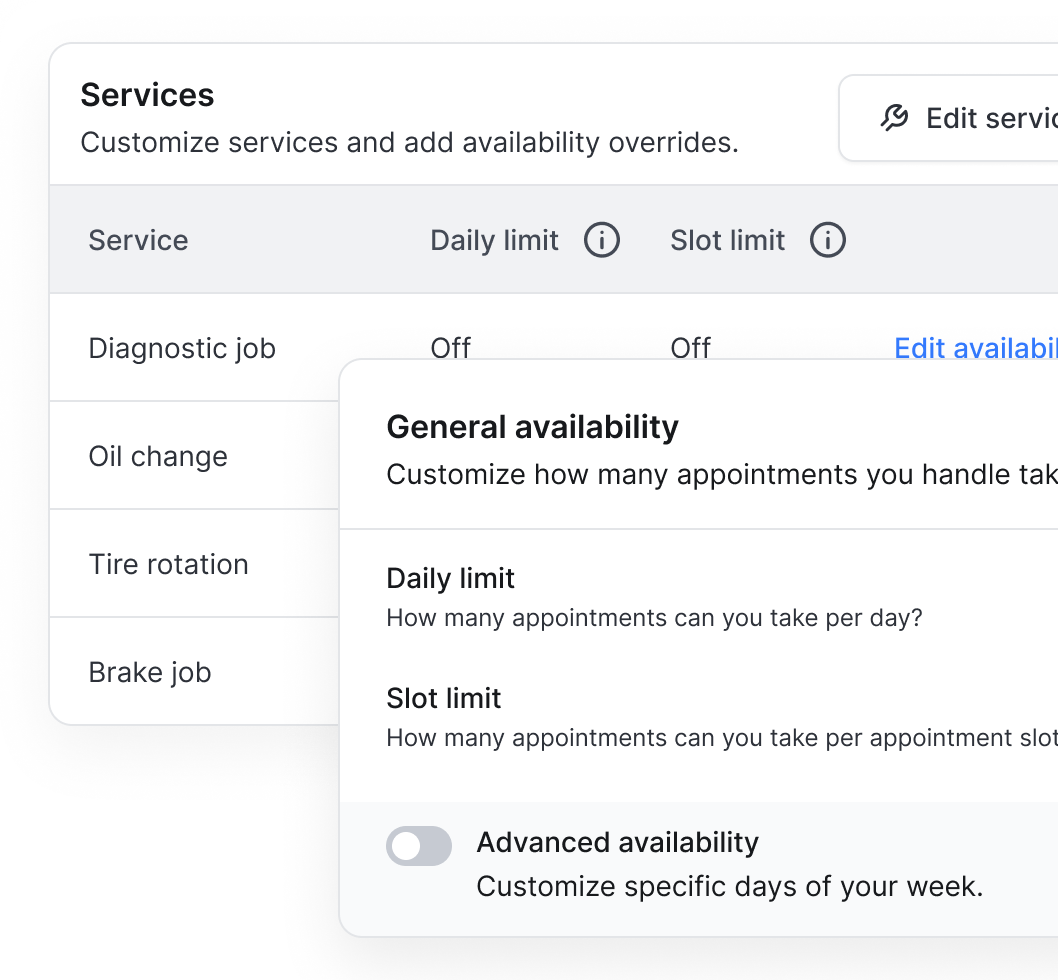
Task: Select the Tire rotation service row
Action: click(x=168, y=564)
